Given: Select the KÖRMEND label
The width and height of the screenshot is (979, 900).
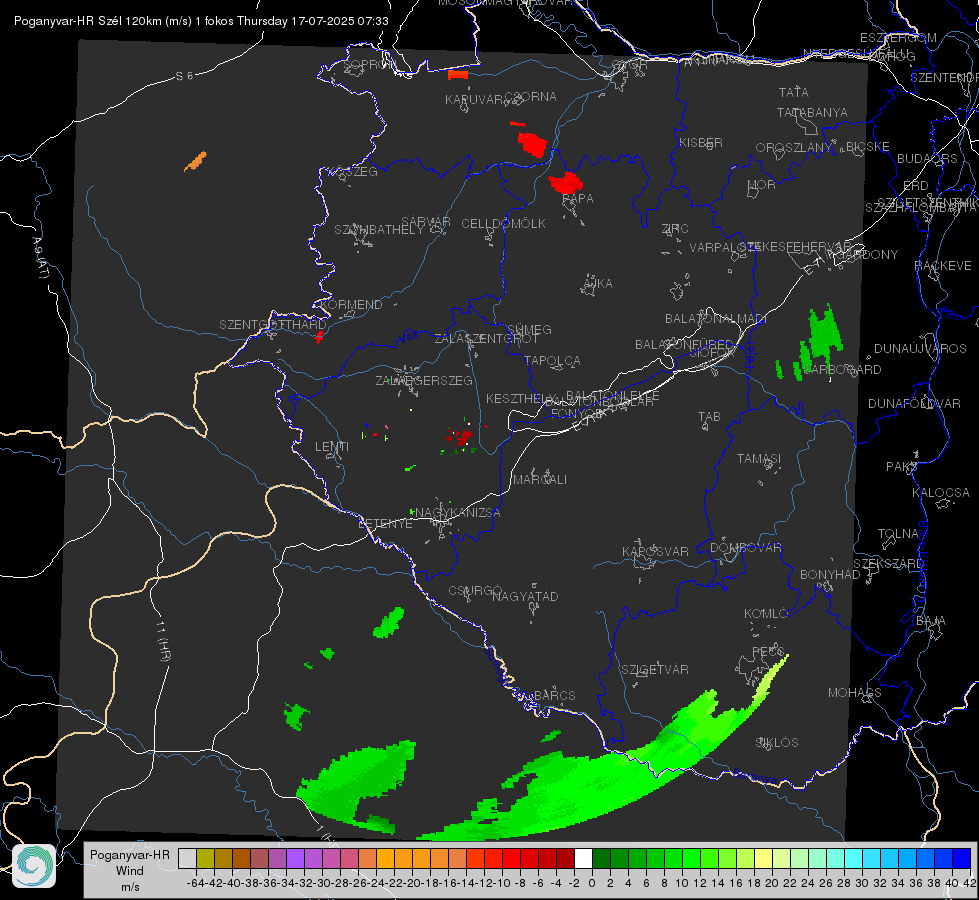Looking at the screenshot, I should 350,305.
